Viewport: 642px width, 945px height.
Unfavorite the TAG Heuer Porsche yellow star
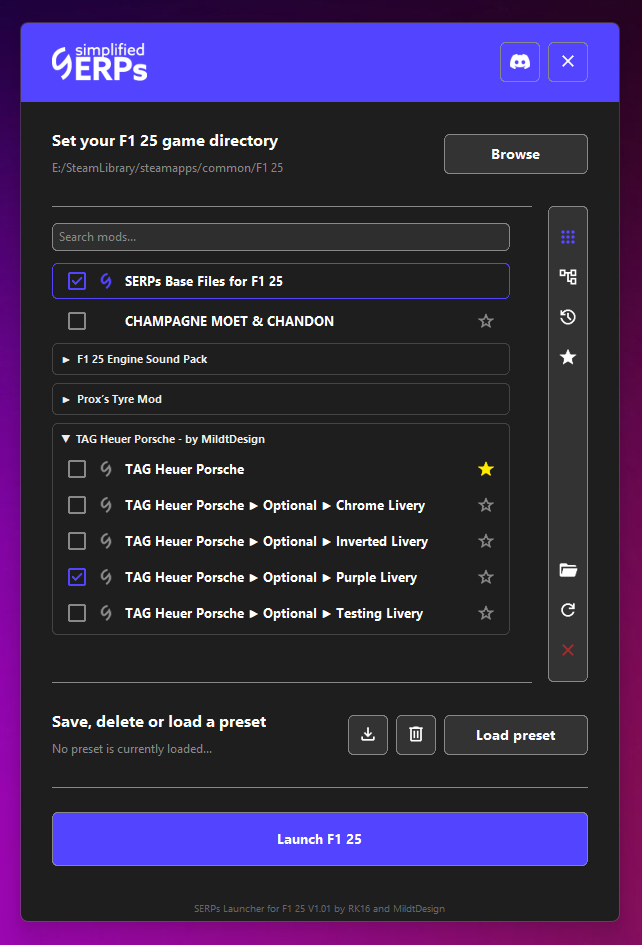tap(486, 469)
